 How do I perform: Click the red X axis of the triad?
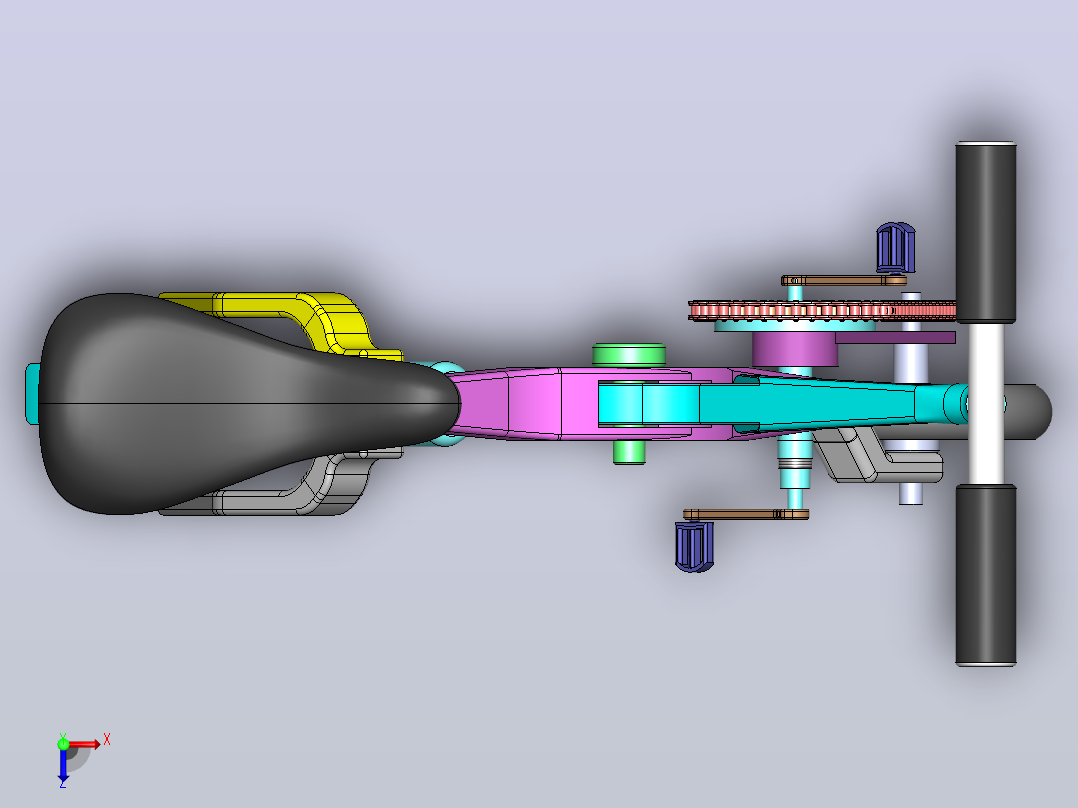(84, 744)
